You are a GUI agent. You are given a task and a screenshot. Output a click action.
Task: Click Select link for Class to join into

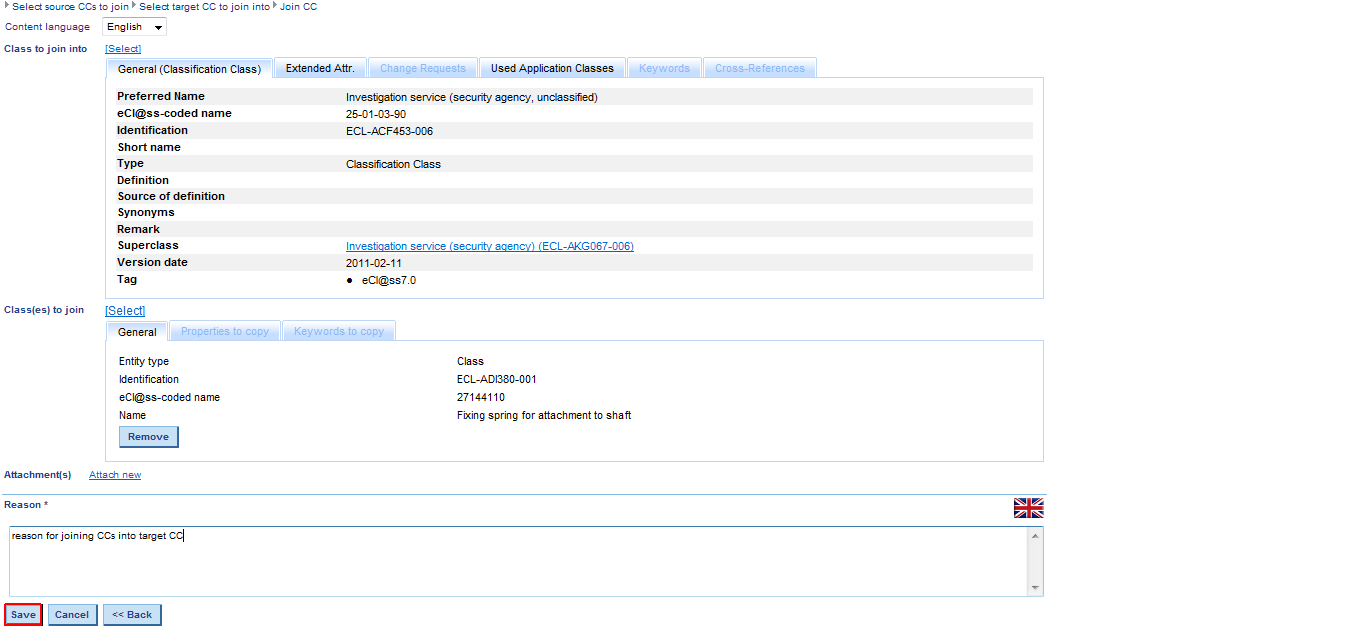[x=123, y=48]
